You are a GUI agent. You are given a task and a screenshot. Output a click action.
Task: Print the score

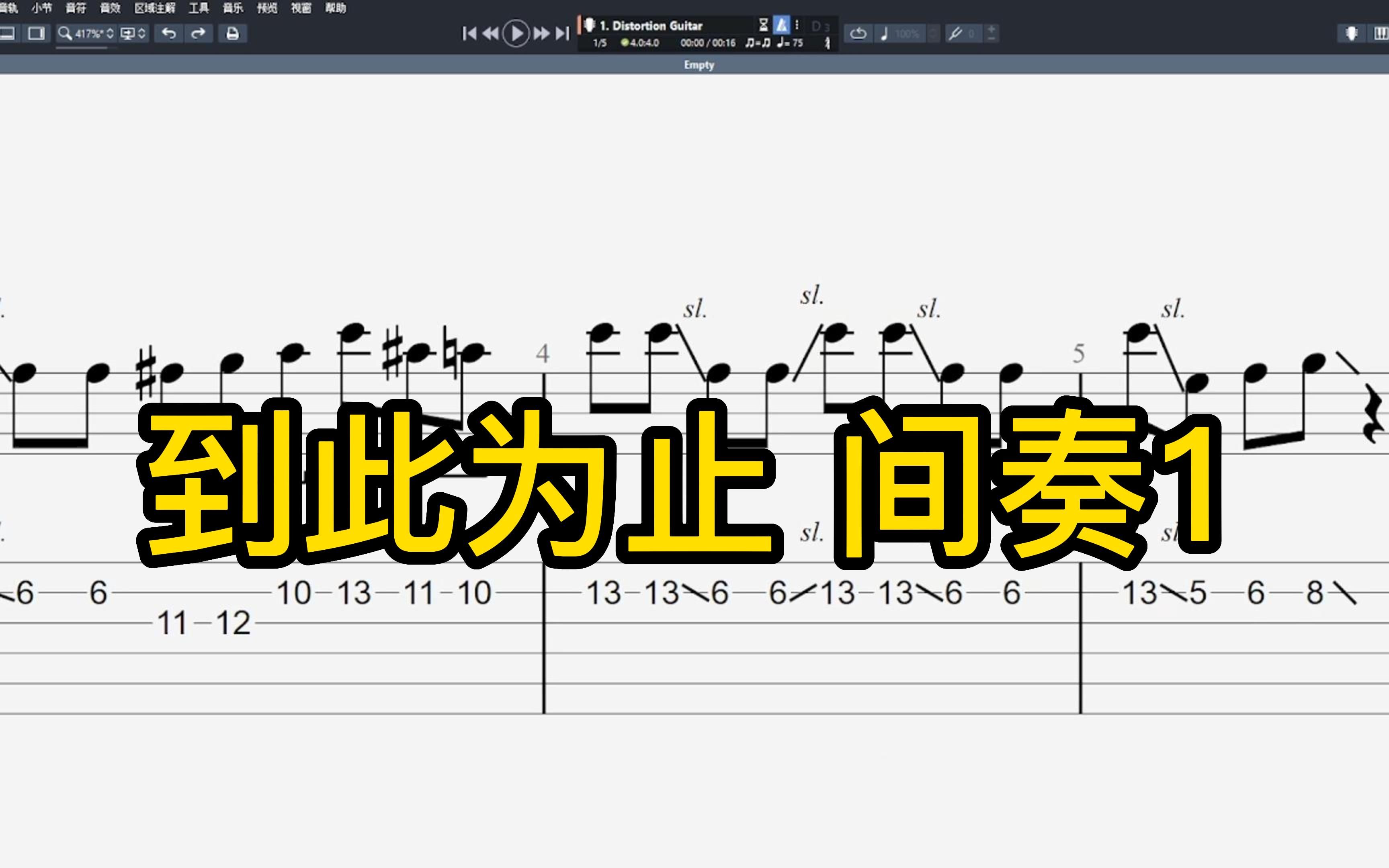click(232, 33)
